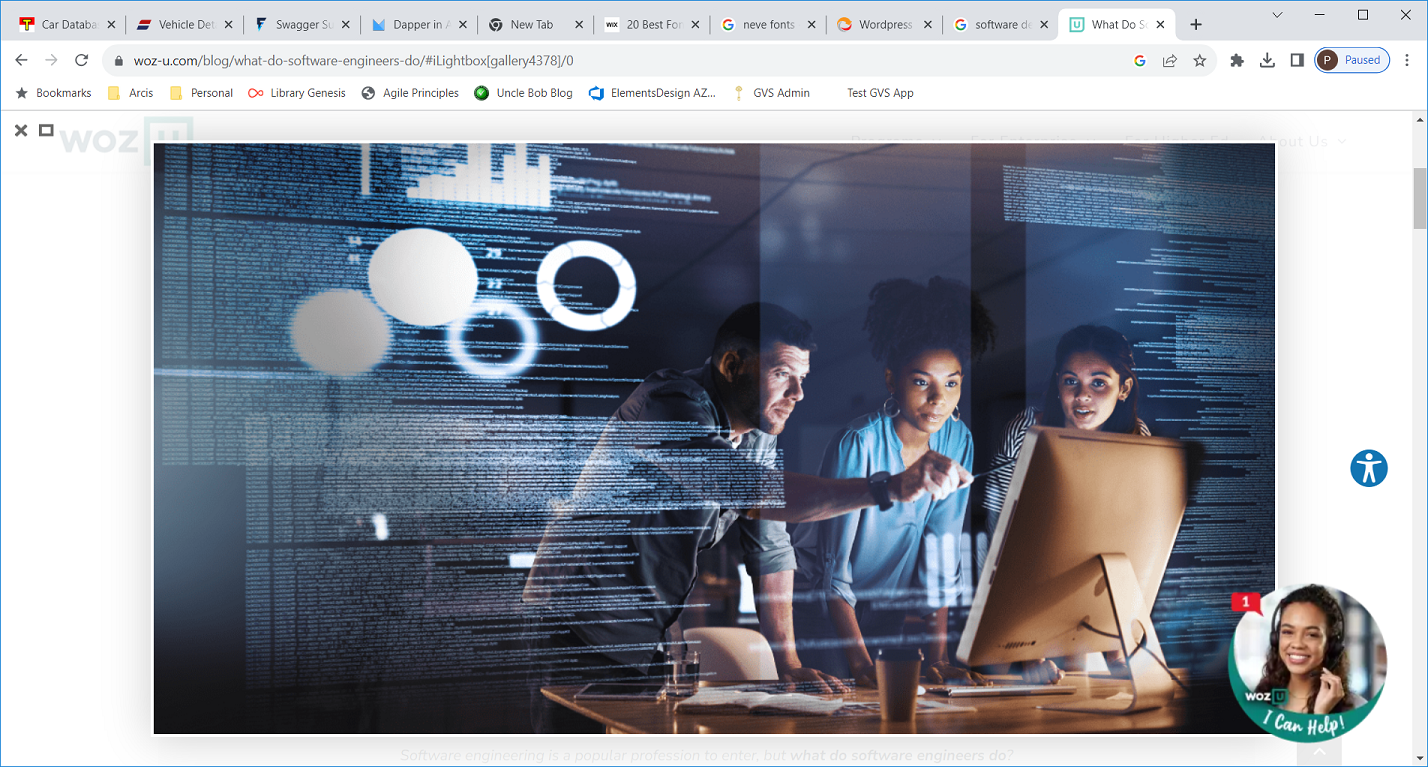Screen dimensions: 1428x767
Task: Share this page icon
Action: (1169, 60)
